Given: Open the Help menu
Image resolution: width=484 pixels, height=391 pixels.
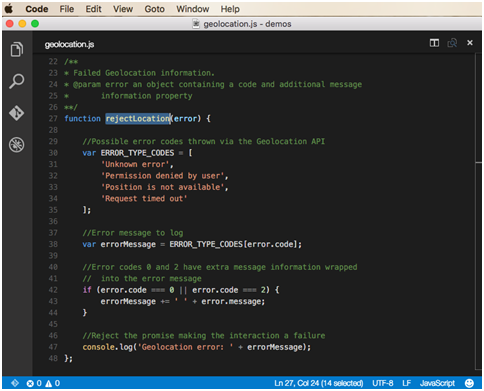Looking at the screenshot, I should tap(230, 9).
